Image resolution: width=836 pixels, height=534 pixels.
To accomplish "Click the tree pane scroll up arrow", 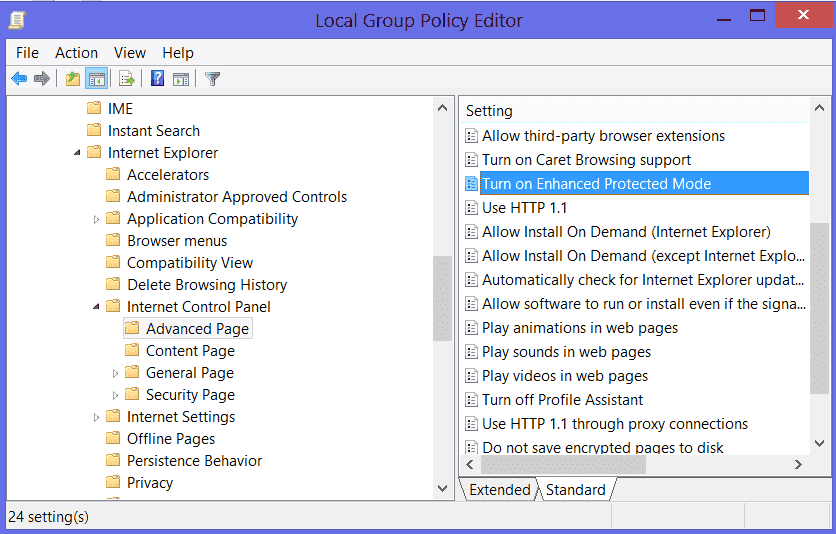I will click(442, 108).
